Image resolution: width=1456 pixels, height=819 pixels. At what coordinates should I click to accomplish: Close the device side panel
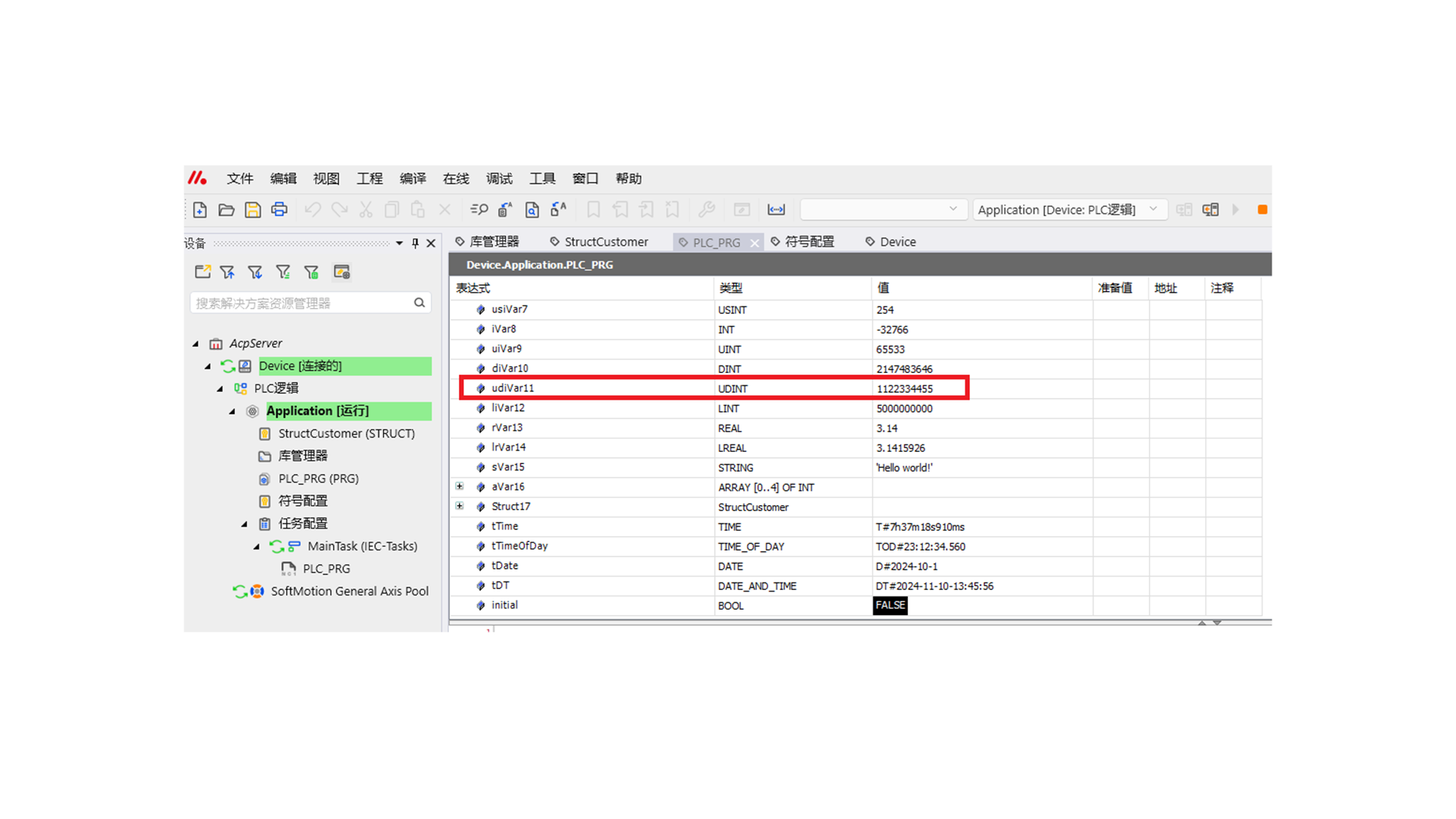431,243
